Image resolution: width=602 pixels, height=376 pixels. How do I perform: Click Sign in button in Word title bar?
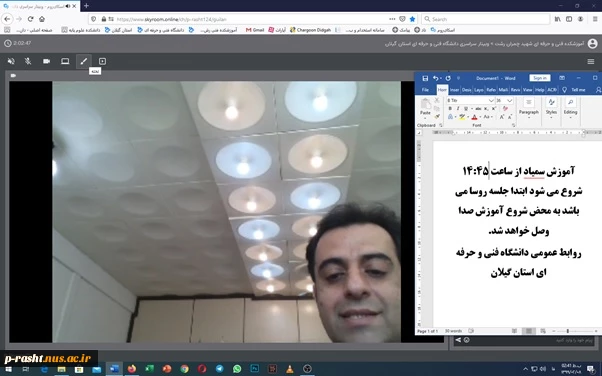point(540,78)
